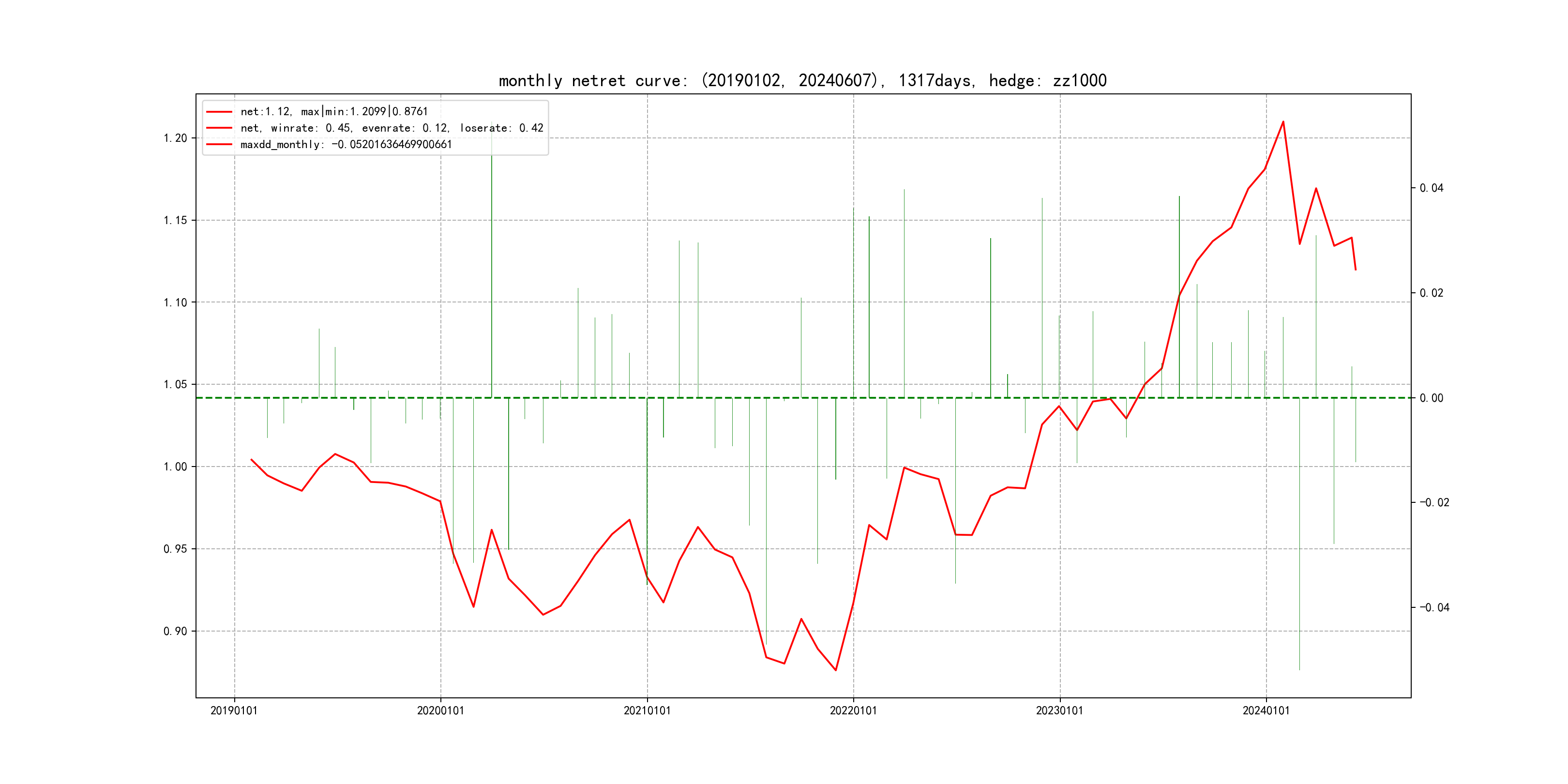Click the red curve's lowest point
1568x784 pixels.
coord(836,670)
